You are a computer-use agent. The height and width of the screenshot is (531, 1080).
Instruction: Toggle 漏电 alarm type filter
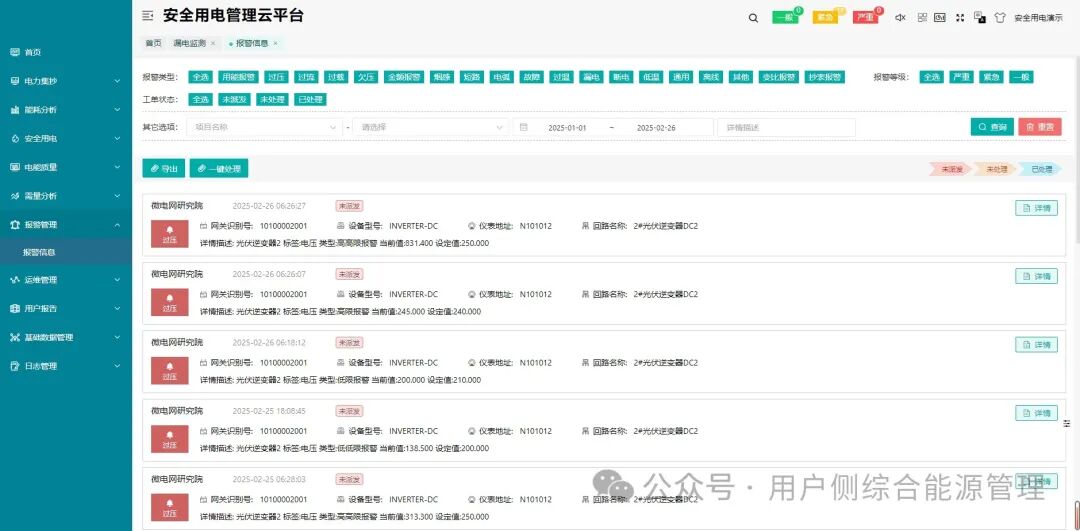[x=591, y=77]
